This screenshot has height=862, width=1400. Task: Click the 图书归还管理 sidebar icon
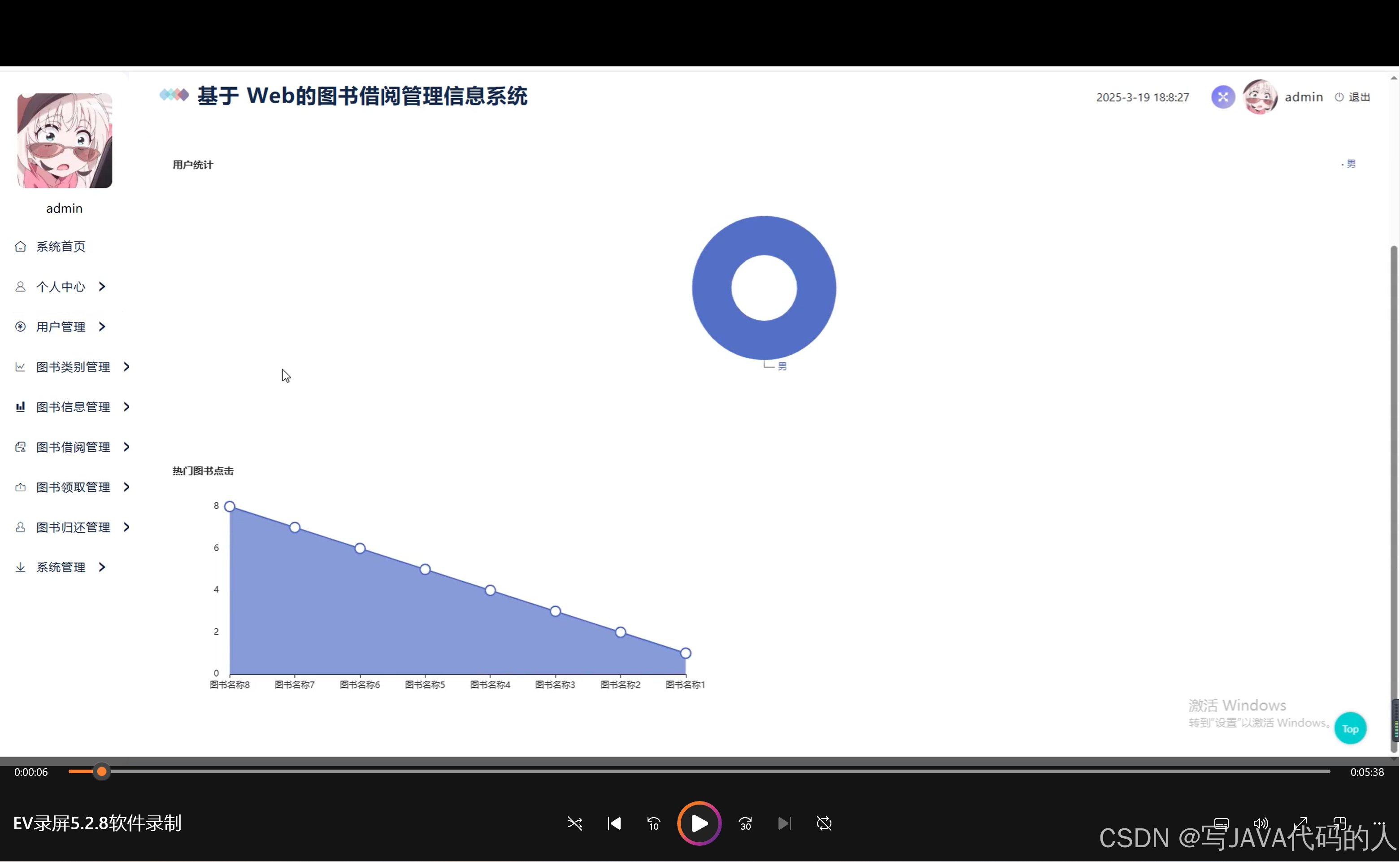(21, 527)
